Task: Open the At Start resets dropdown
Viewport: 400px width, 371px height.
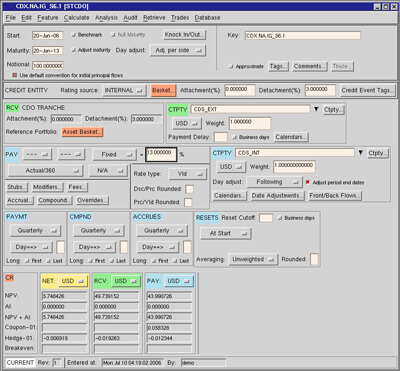Action: click(226, 233)
